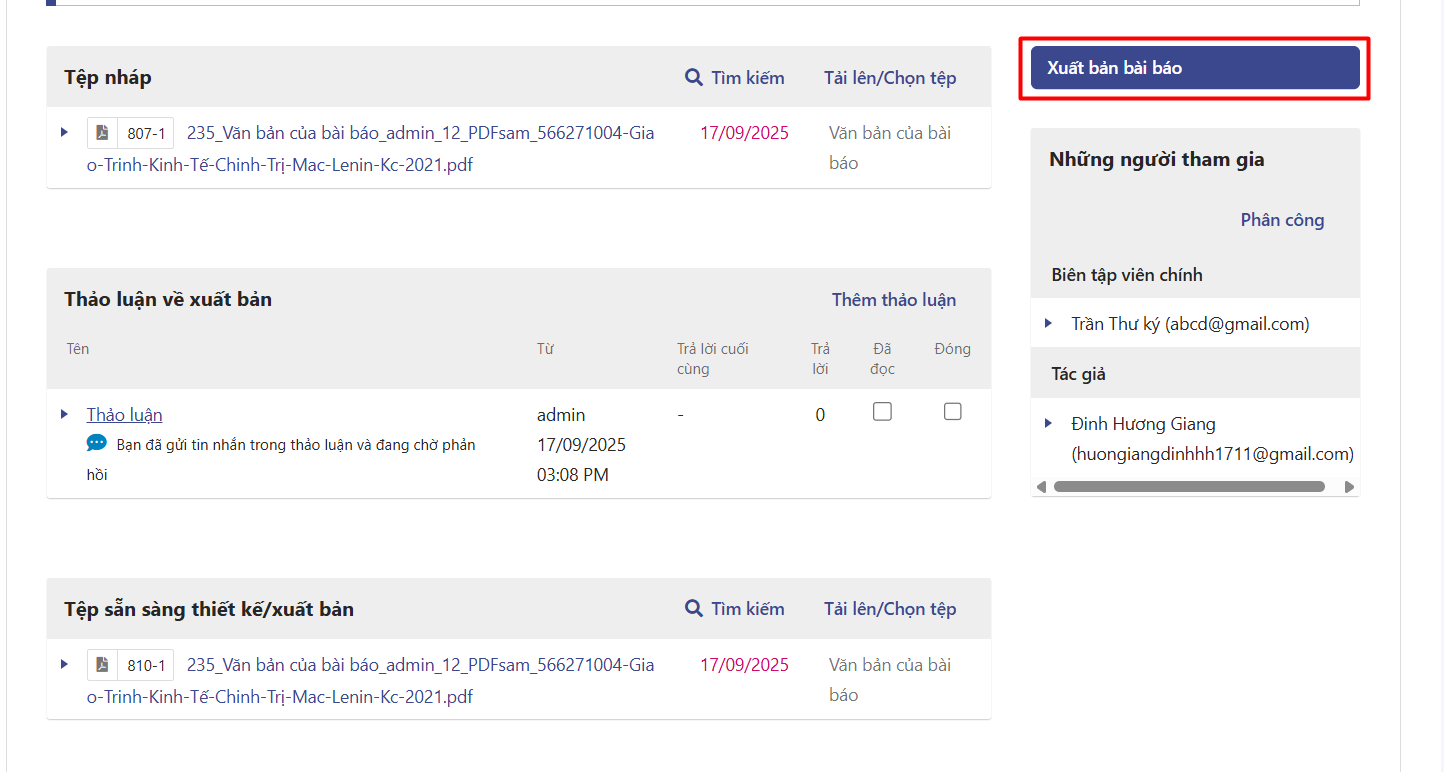Screen dimensions: 1444x772
Task: Expand the Thảo luận discussion row
Action: (x=64, y=414)
